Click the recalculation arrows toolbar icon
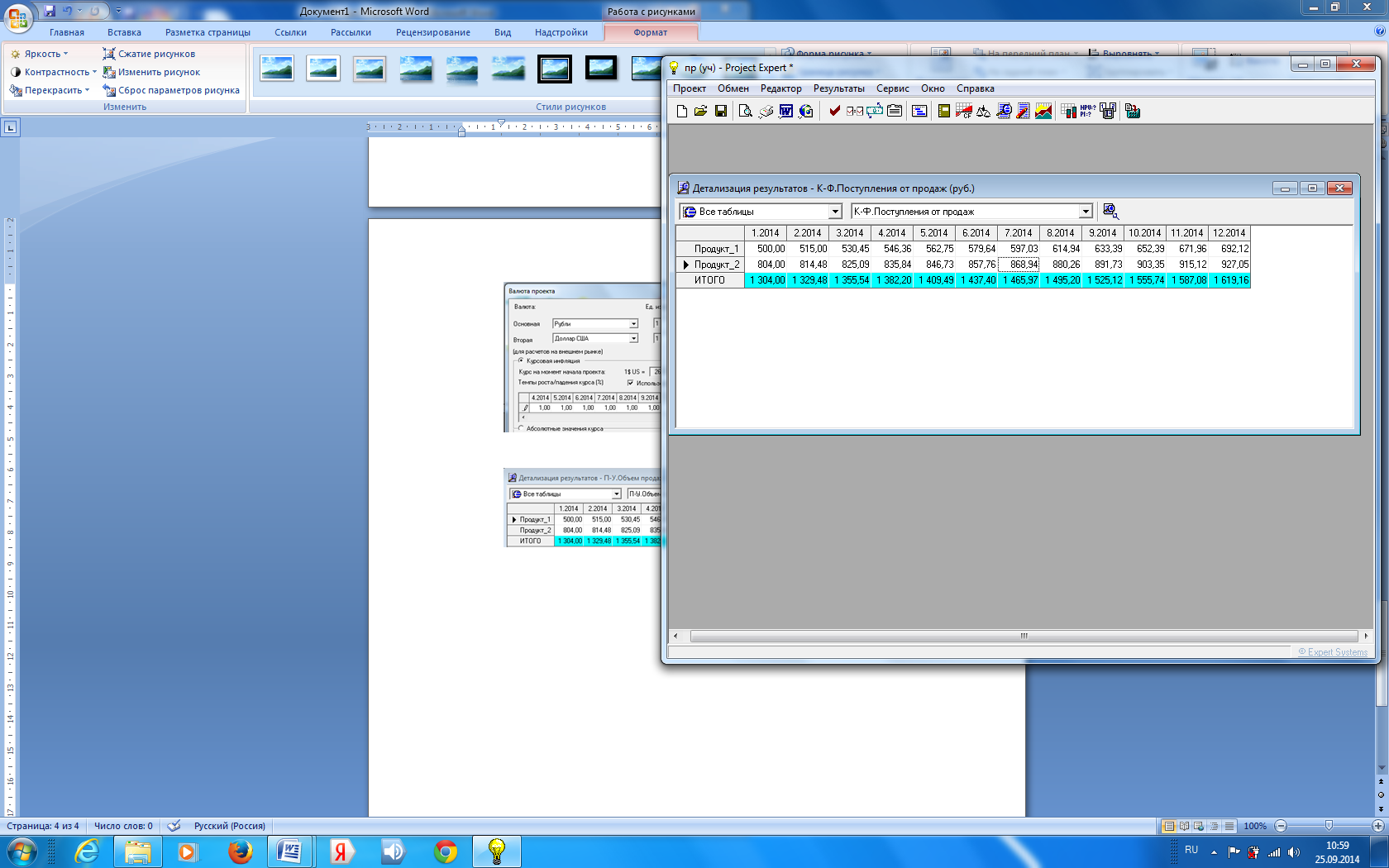Viewport: 1389px width, 868px height. tap(875, 111)
